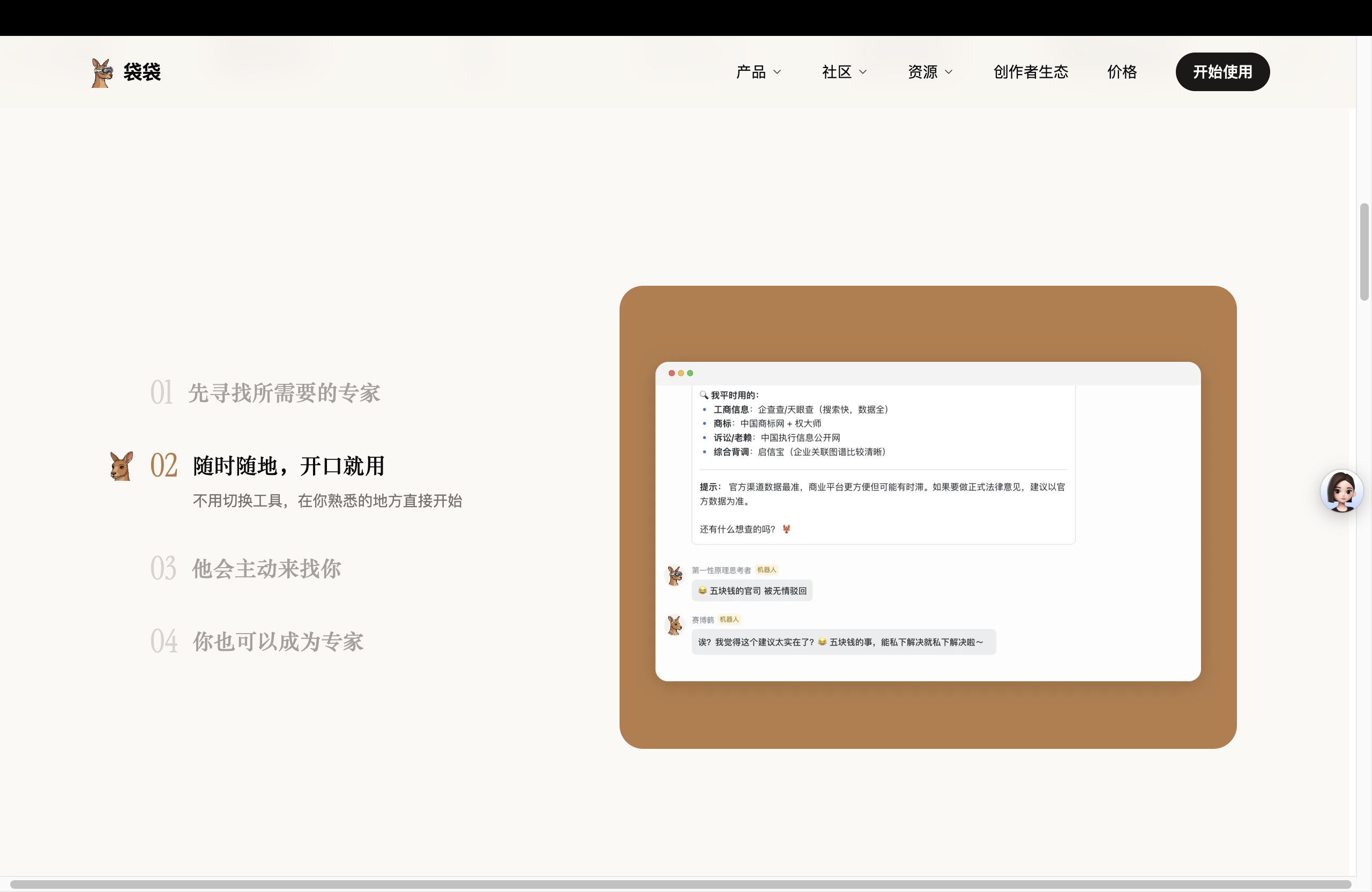Image resolution: width=1372 pixels, height=892 pixels.
Task: Click the red dot in the chat window
Action: pyautogui.click(x=671, y=373)
